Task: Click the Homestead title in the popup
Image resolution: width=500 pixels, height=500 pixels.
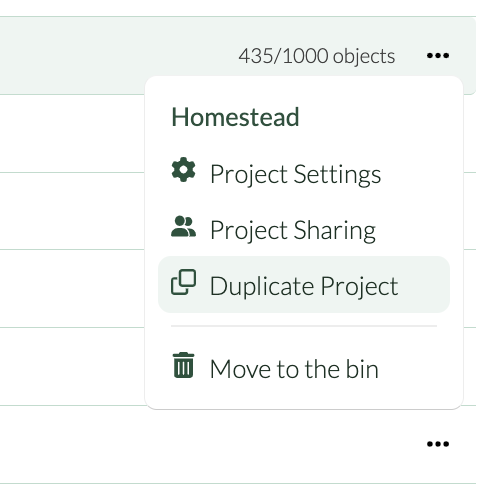Action: click(235, 117)
